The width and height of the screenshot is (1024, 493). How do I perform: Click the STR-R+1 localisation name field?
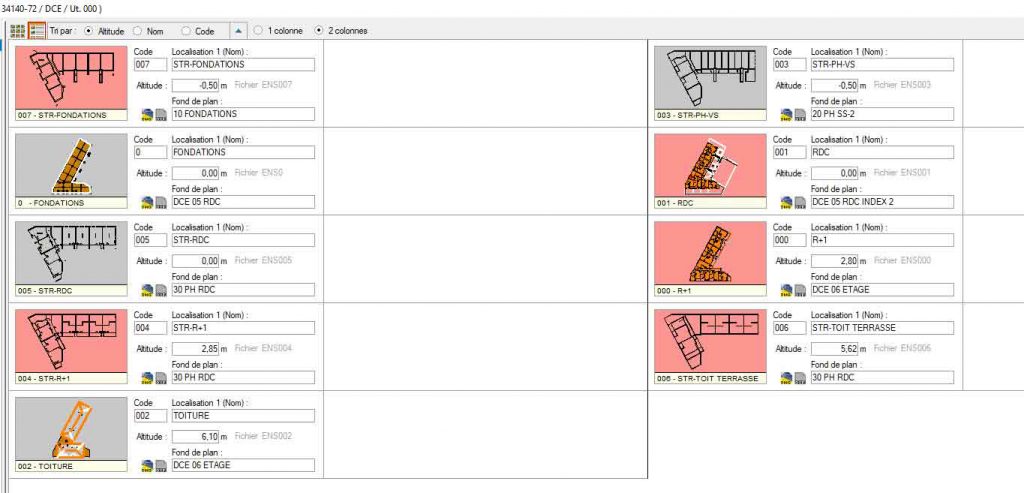(x=243, y=327)
